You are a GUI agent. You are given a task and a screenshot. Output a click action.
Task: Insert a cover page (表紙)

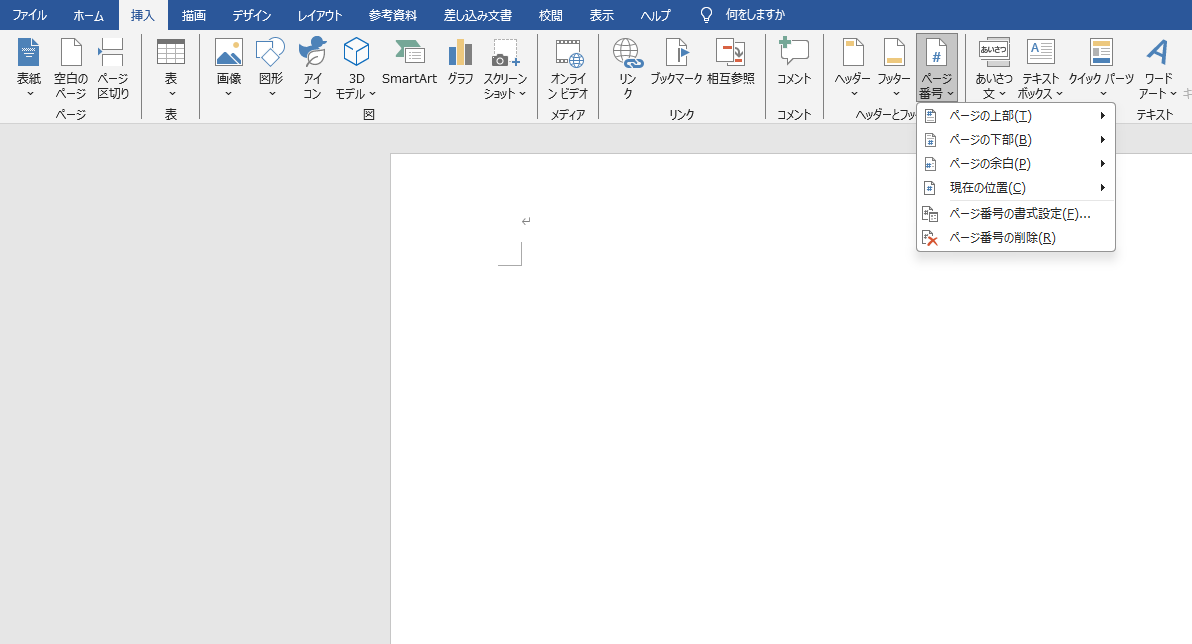[29, 68]
